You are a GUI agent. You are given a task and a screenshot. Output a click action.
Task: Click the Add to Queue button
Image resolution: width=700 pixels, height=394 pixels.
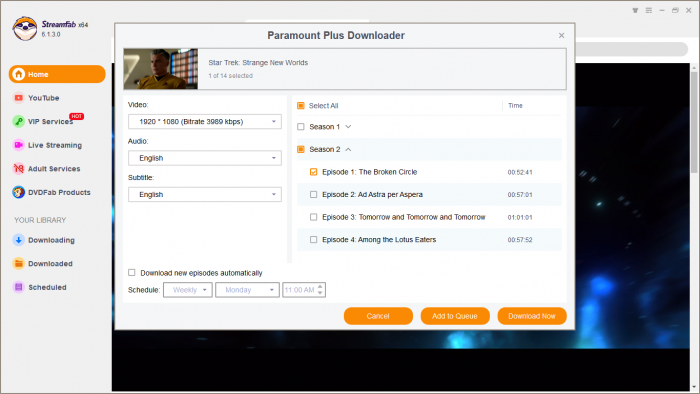pos(455,316)
